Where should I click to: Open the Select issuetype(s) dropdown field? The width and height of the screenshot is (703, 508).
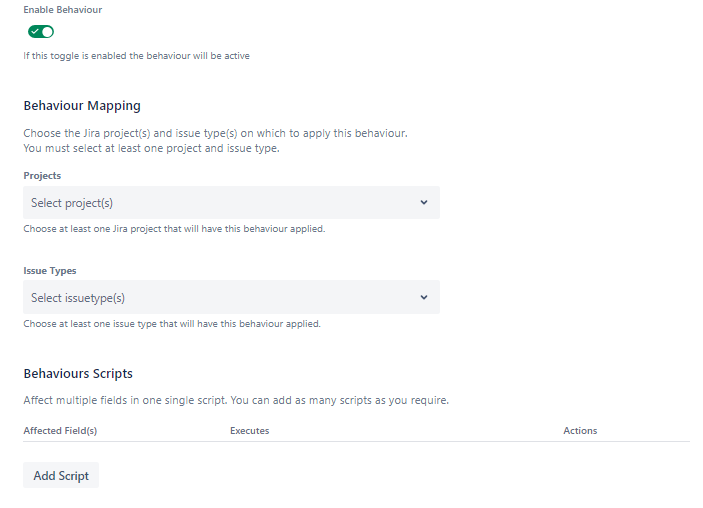(x=220, y=298)
